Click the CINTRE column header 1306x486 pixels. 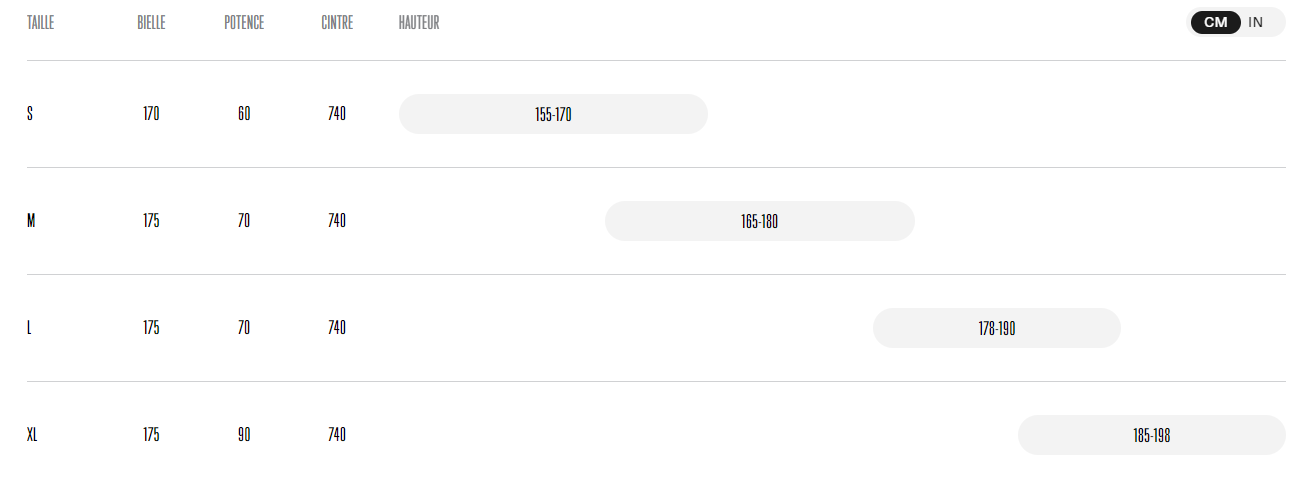(337, 23)
